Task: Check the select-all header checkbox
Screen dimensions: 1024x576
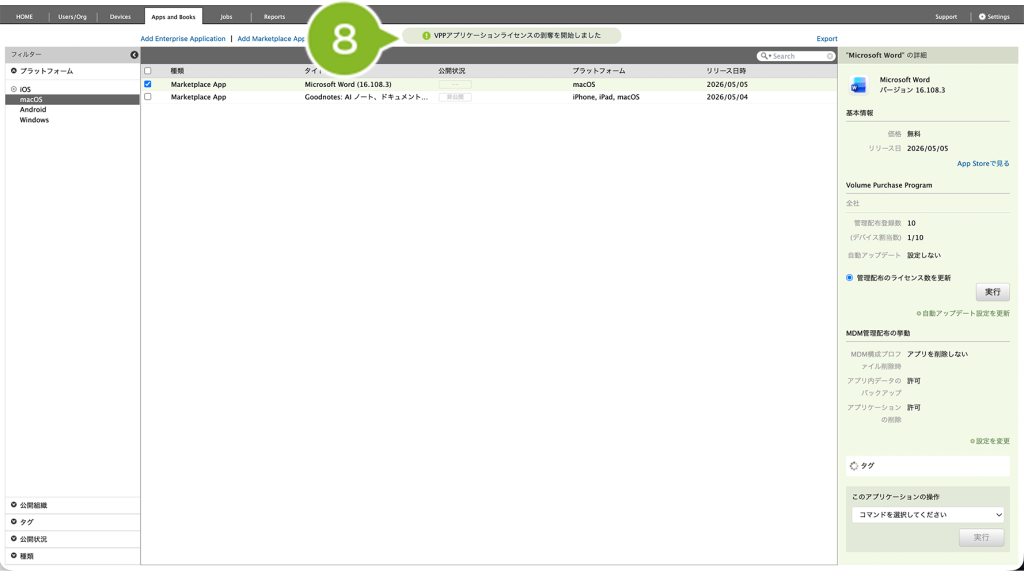Action: coord(148,71)
